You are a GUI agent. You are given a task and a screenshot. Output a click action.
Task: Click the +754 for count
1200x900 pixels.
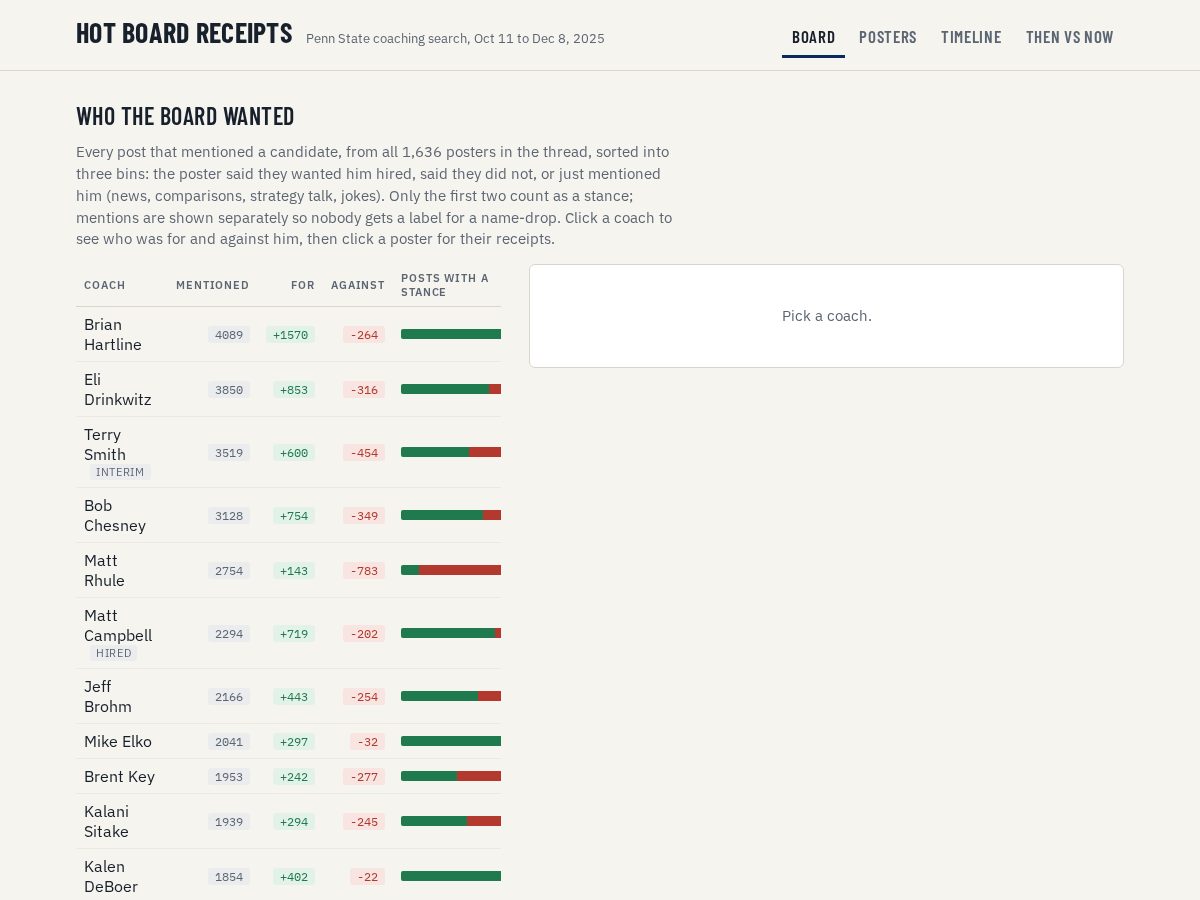coord(294,516)
